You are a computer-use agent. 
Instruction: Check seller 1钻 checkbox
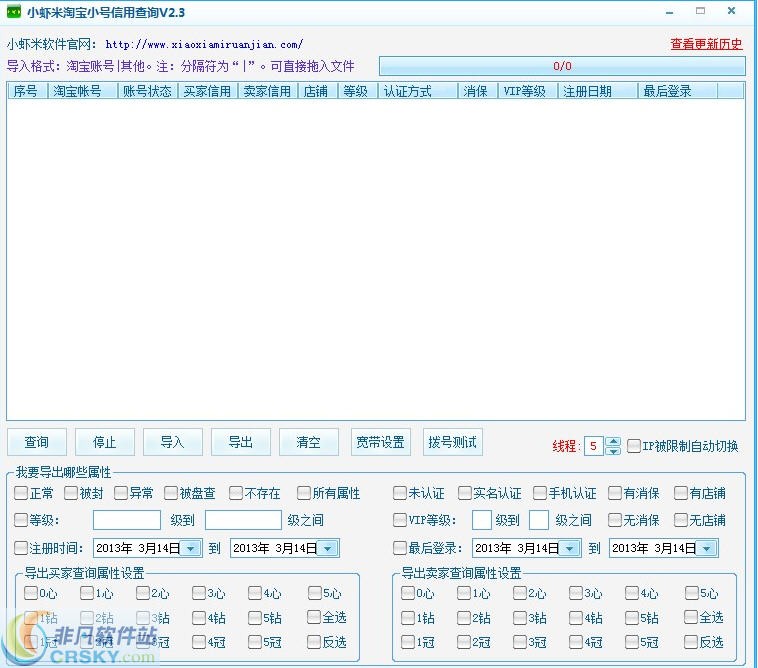pyautogui.click(x=408, y=618)
